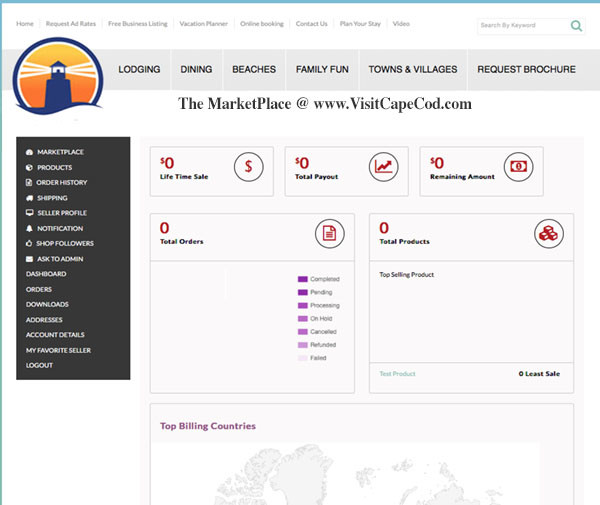
Task: Go to the Home top link
Action: pyautogui.click(x=25, y=24)
